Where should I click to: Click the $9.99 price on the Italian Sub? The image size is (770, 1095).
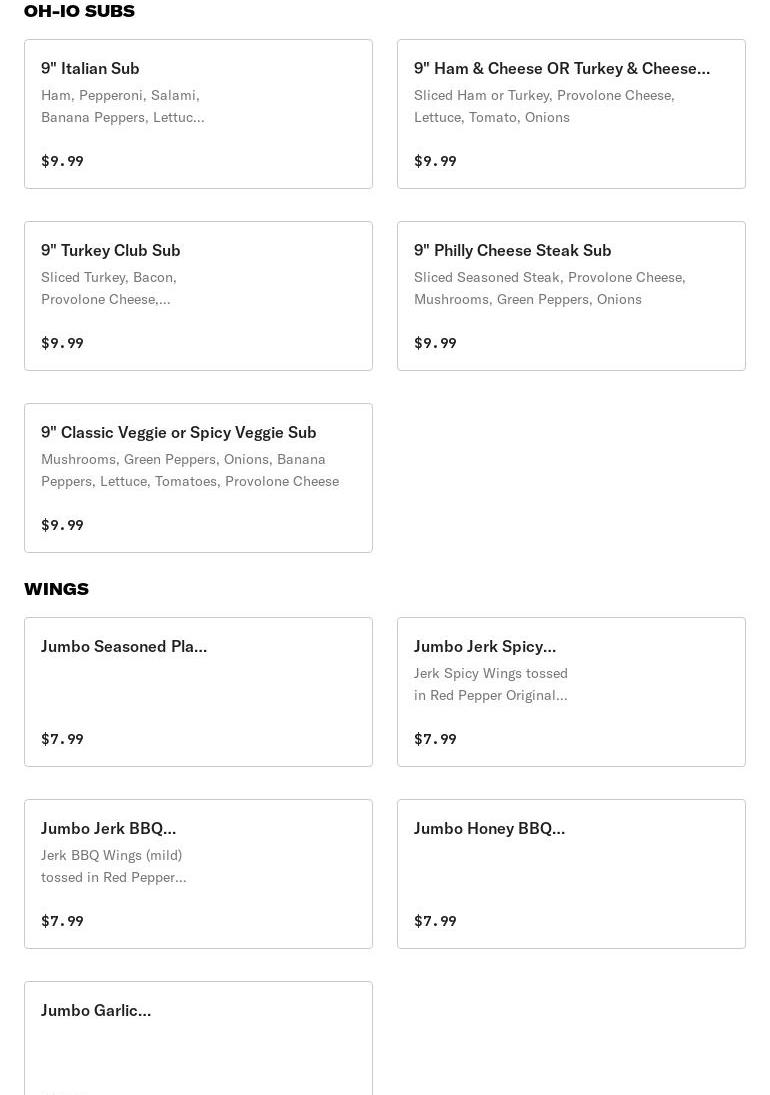62,161
